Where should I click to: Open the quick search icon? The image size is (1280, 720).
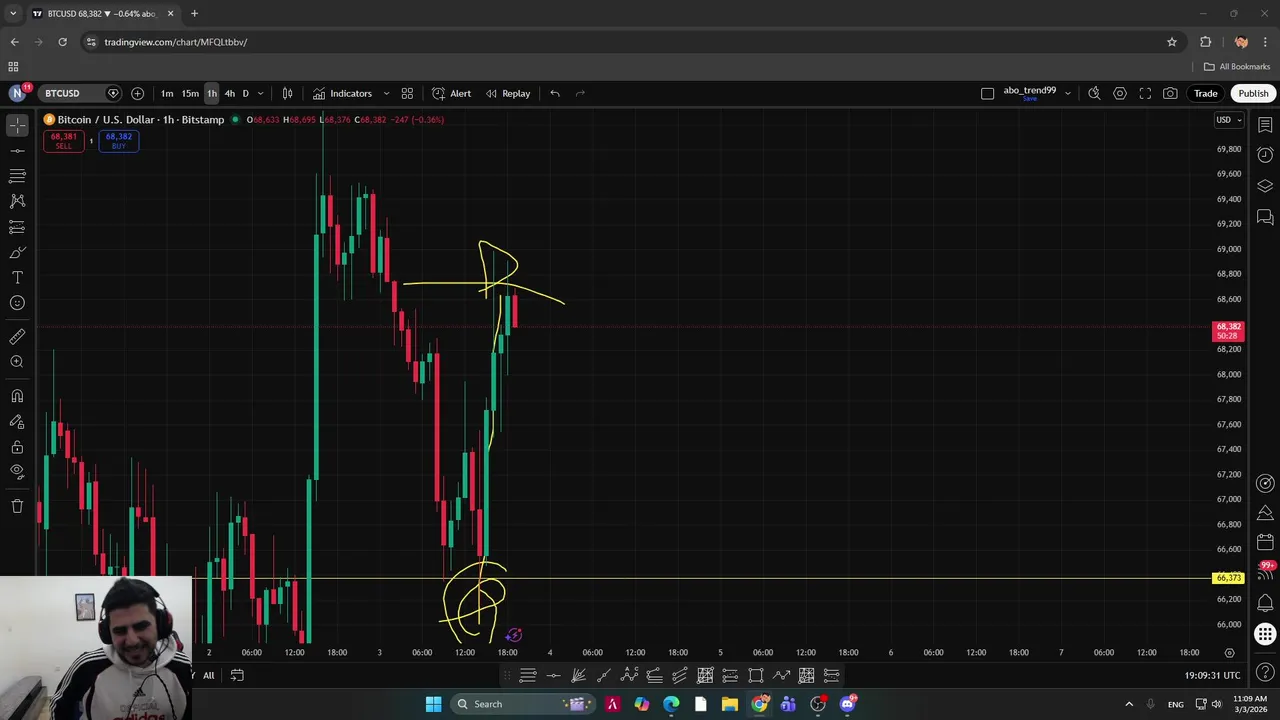(1094, 93)
